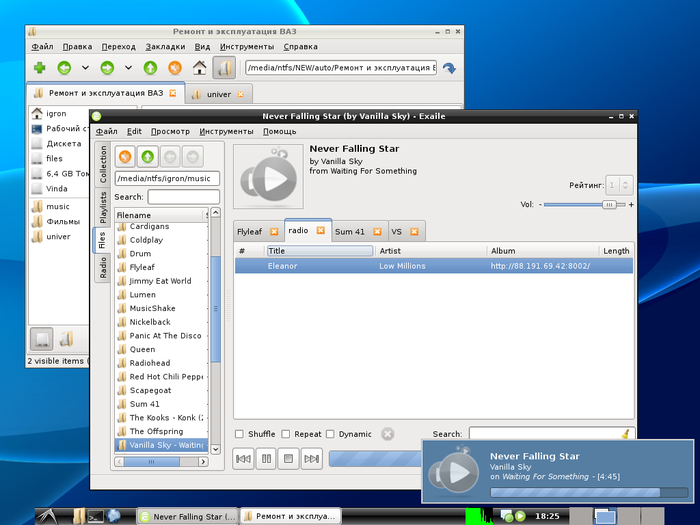Image resolution: width=700 pixels, height=525 pixels.
Task: Enable the Repeat checkbox
Action: [286, 434]
